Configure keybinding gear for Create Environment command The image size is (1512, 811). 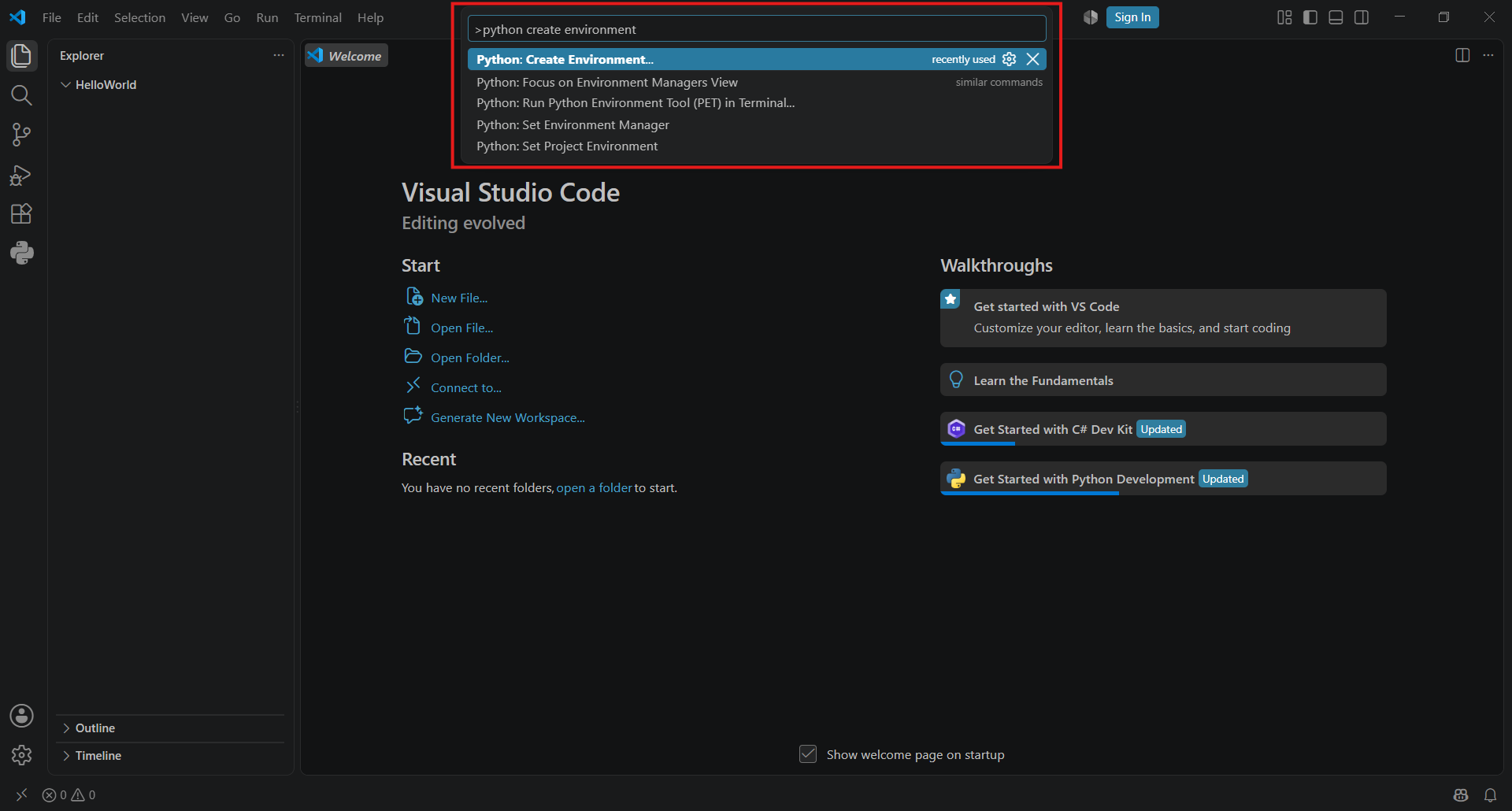(1009, 59)
